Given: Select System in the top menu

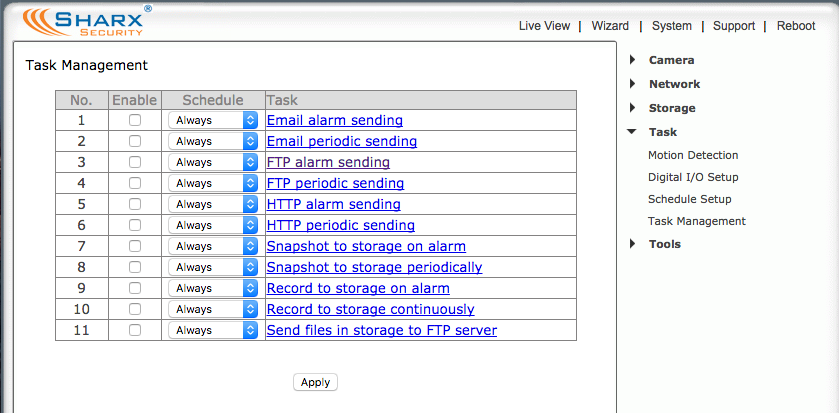Looking at the screenshot, I should pos(672,26).
